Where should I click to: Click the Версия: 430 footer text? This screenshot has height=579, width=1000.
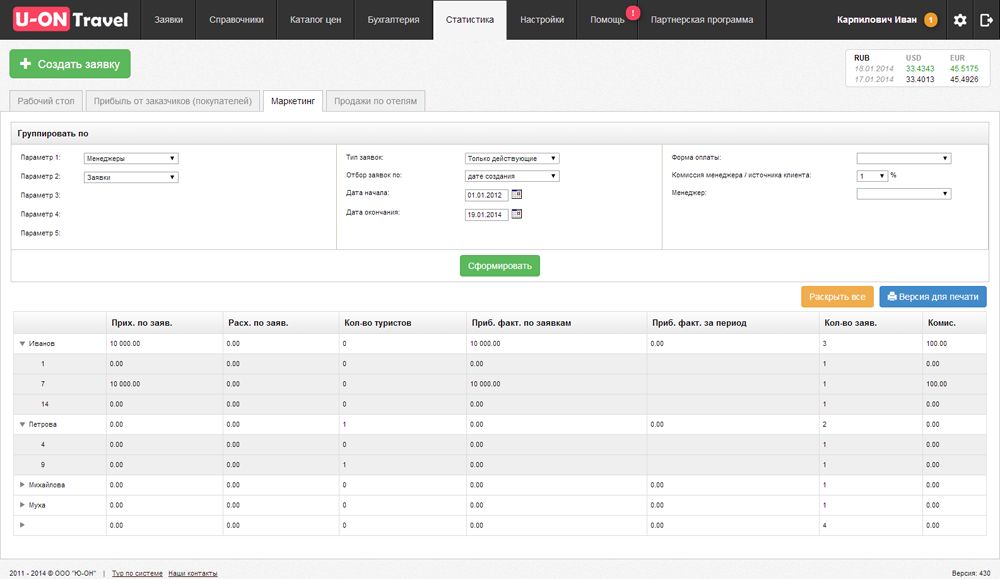click(971, 573)
